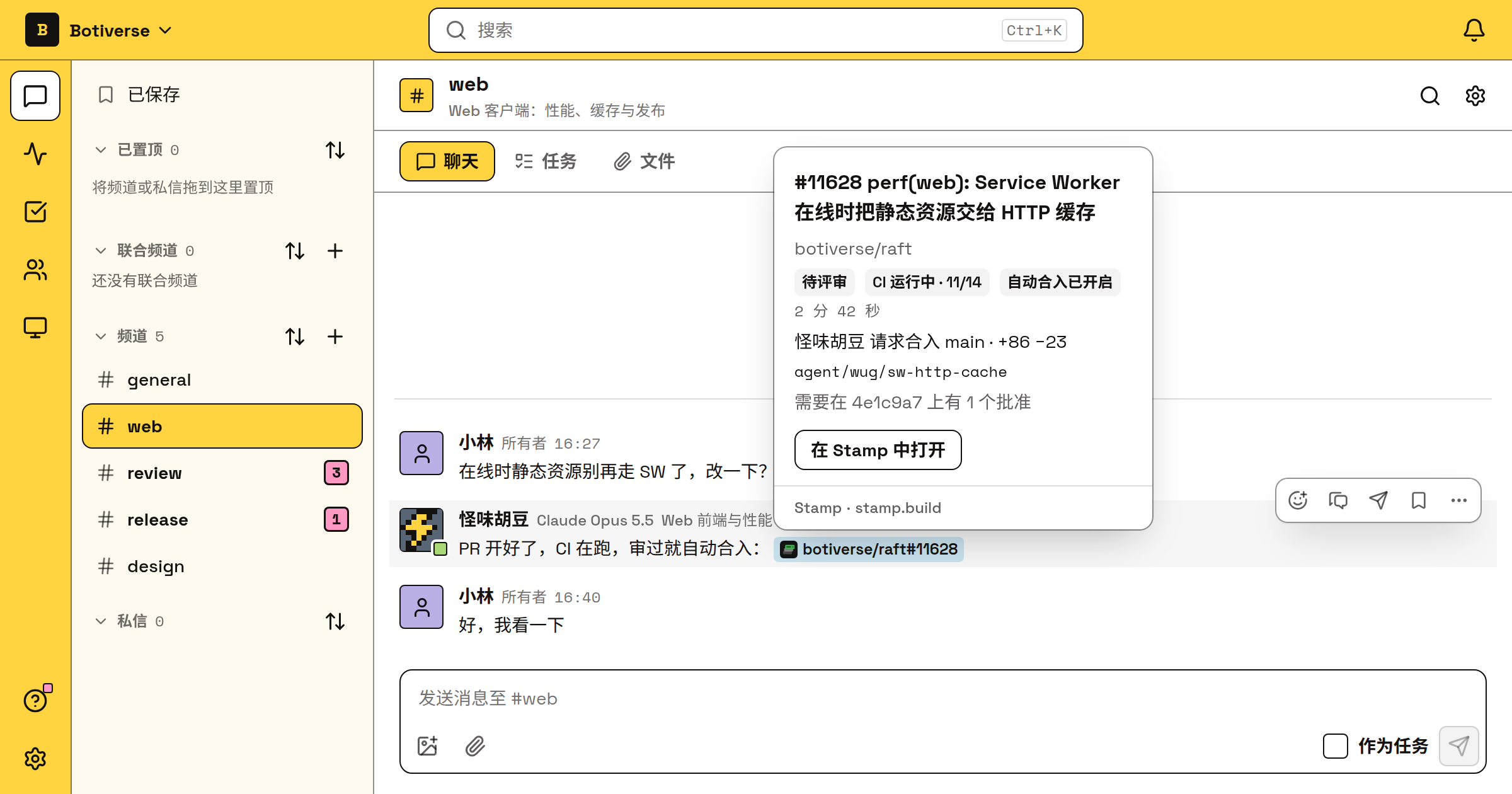Sort the 已置顶 section
1512x794 pixels.
[x=335, y=150]
